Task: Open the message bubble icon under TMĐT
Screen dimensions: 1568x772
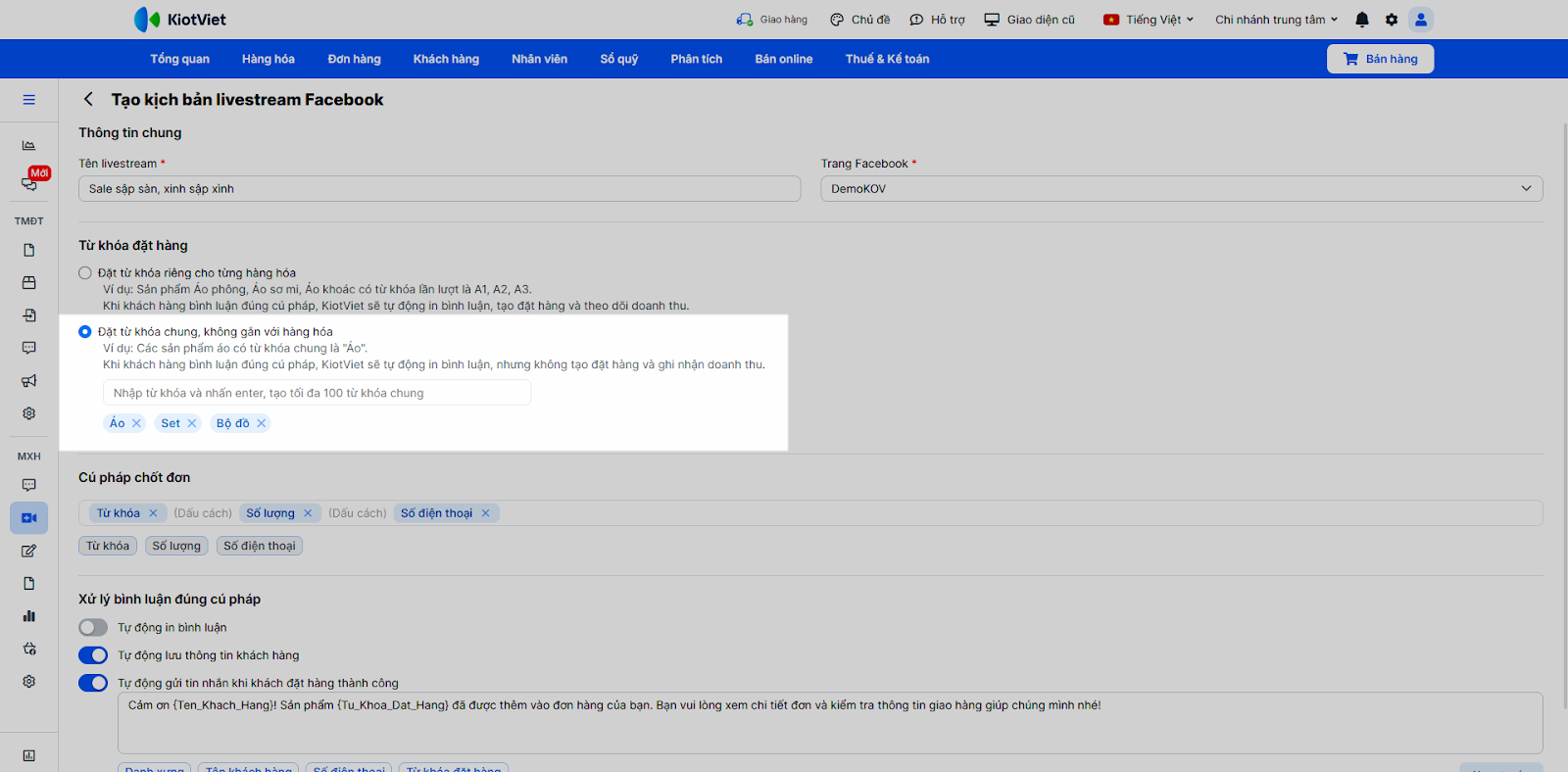Action: click(x=29, y=348)
